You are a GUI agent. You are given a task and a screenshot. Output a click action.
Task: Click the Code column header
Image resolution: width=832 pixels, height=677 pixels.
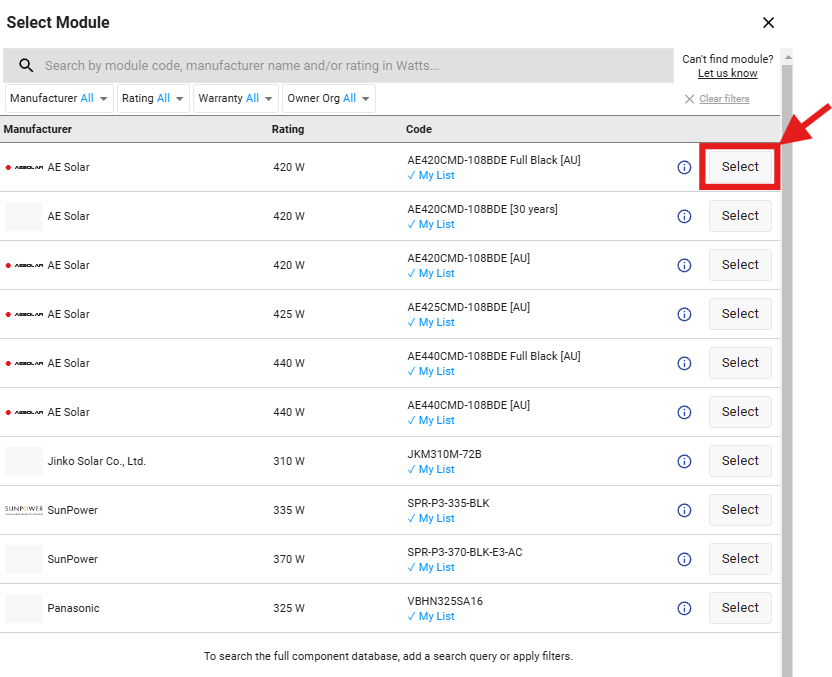point(419,129)
